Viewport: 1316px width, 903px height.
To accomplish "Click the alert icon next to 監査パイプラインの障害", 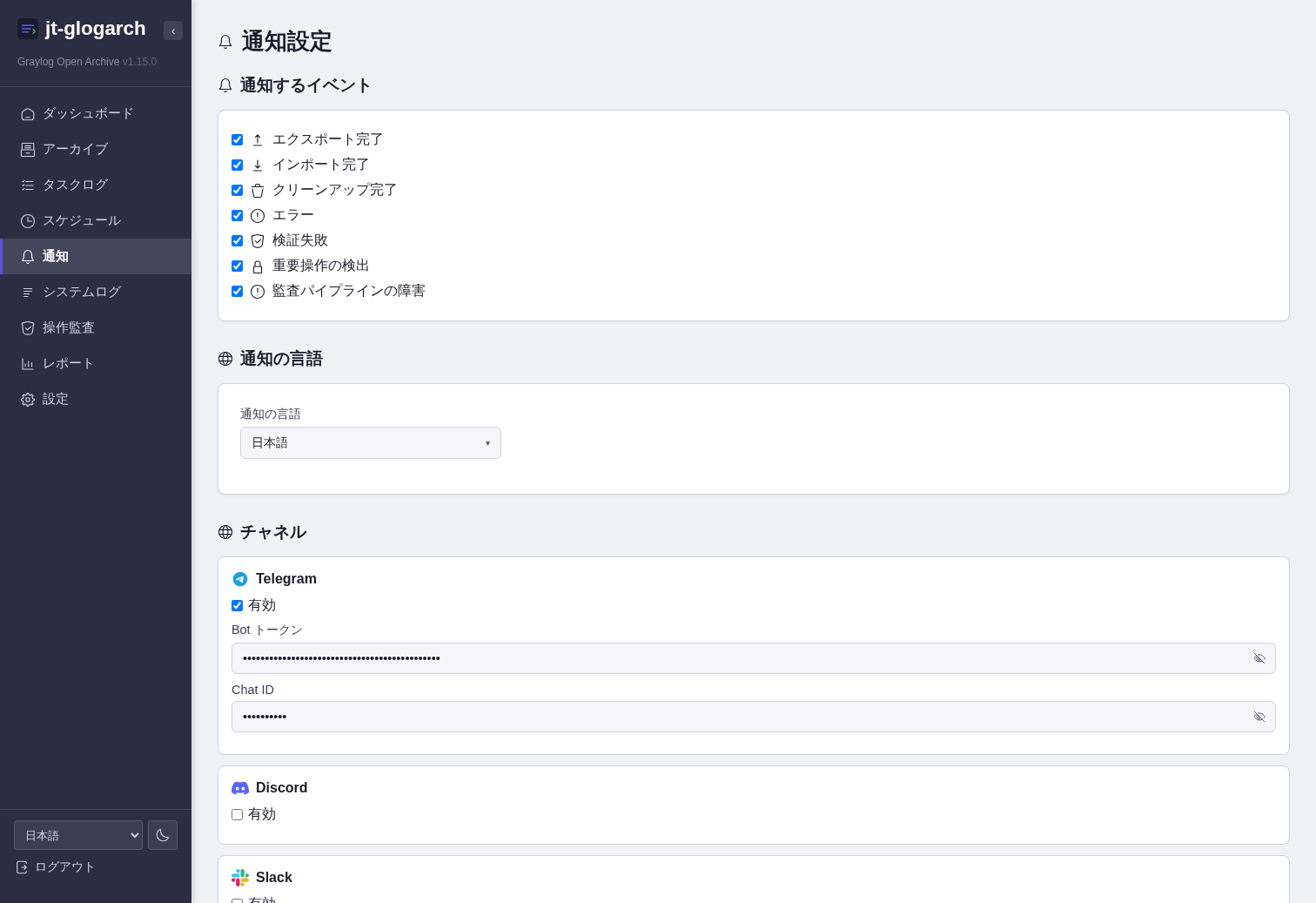I will [258, 292].
